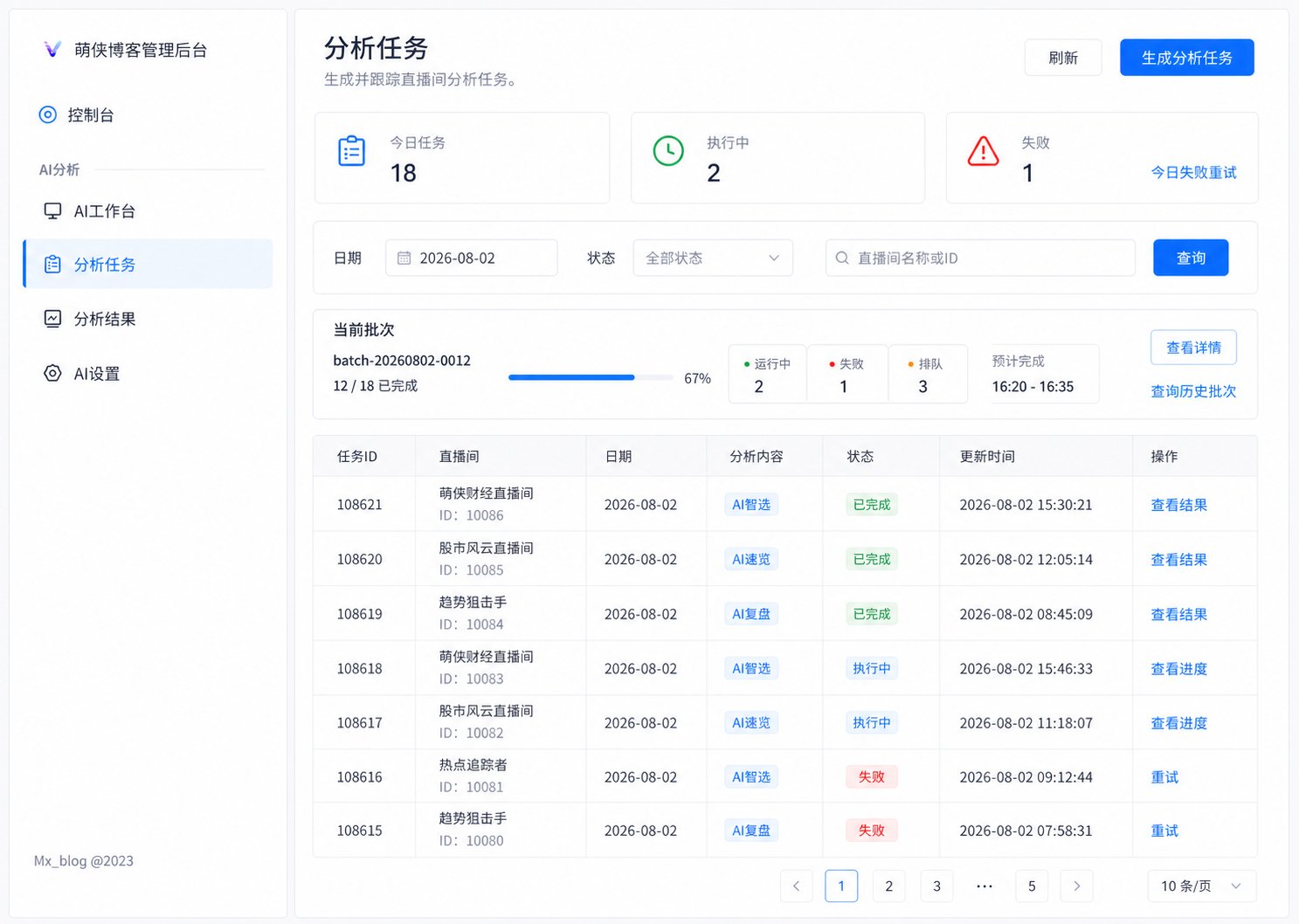Click the batch progress bar at 67%

pyautogui.click(x=591, y=377)
